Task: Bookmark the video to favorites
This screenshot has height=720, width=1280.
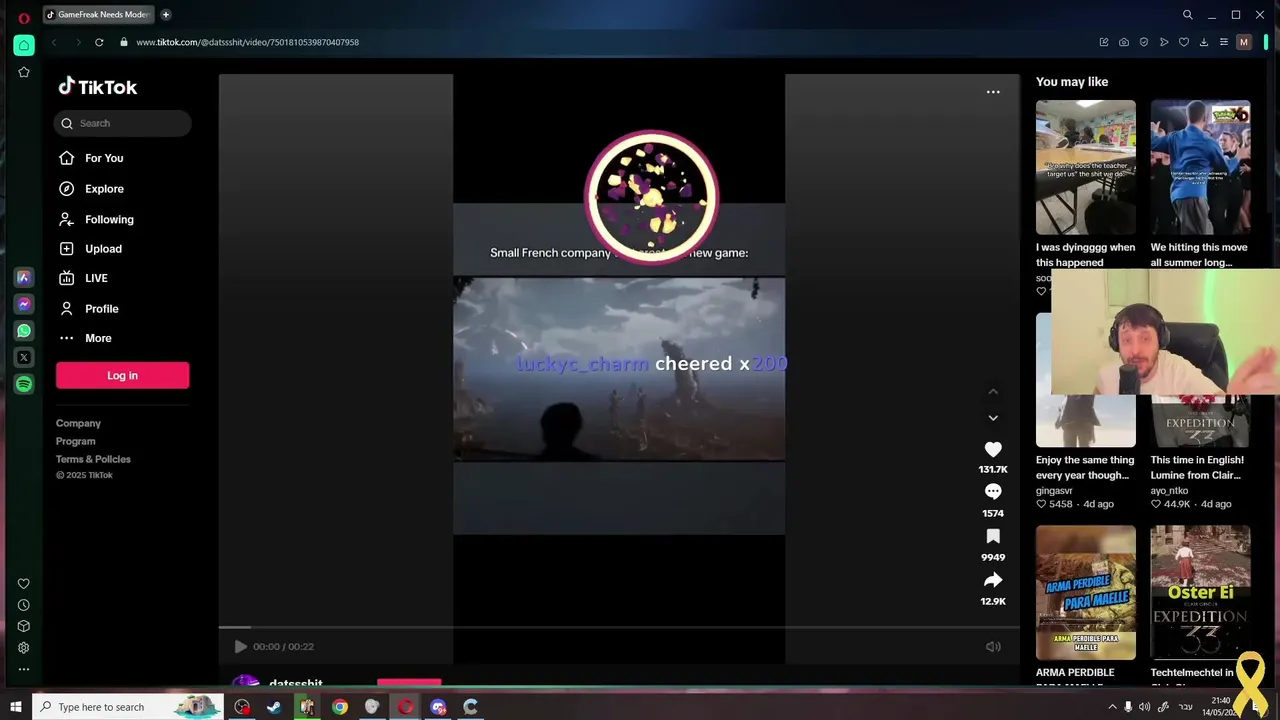Action: tap(993, 537)
